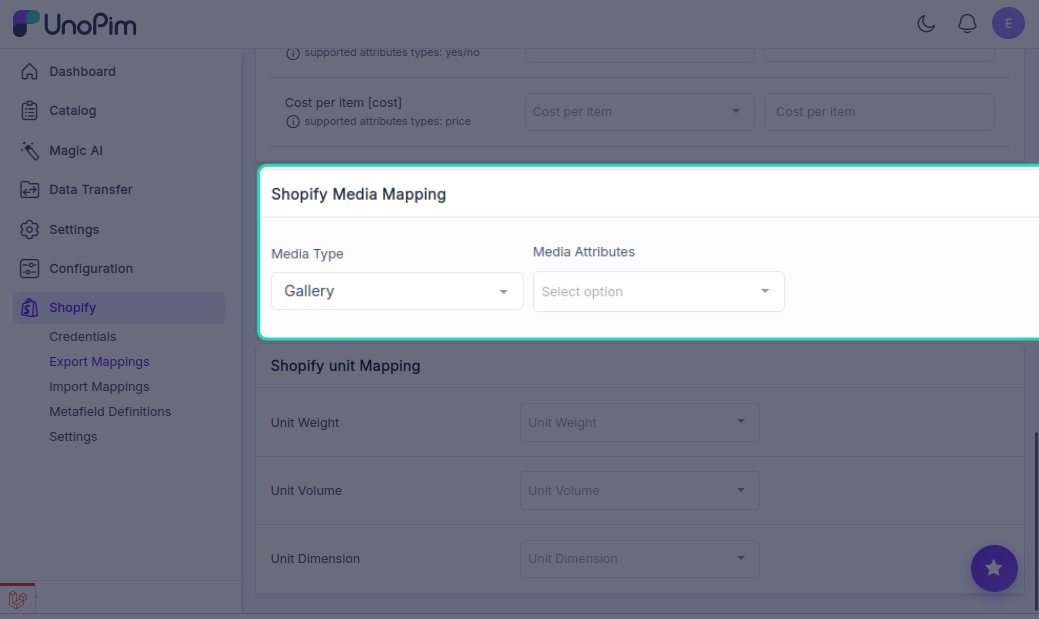The image size is (1039, 619).
Task: Click the Catalog clipboard icon
Action: [29, 111]
